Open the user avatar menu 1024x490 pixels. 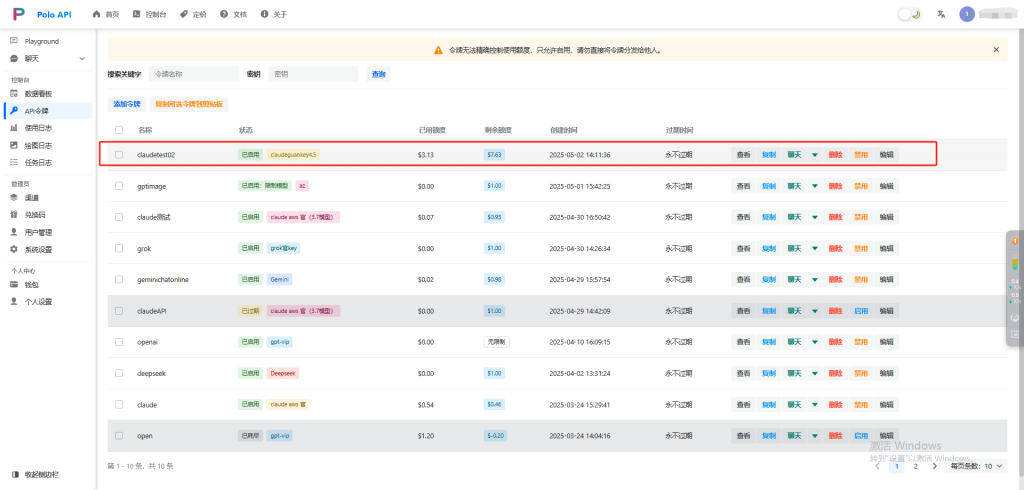click(x=967, y=14)
